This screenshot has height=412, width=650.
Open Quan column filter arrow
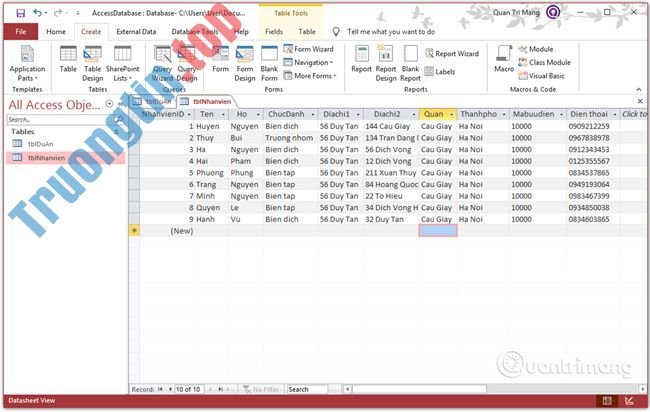point(451,114)
